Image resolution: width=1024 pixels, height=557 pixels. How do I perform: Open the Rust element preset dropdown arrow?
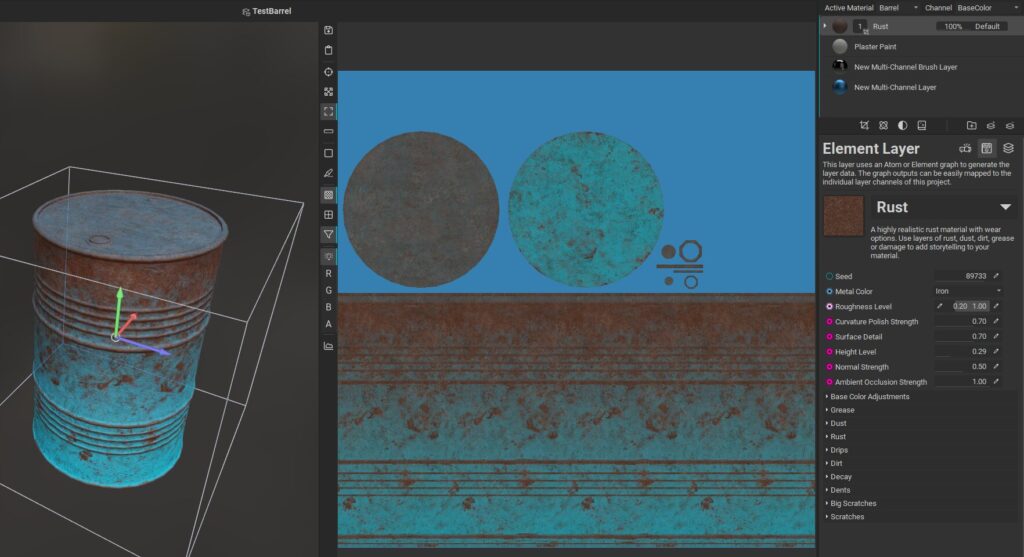coord(1006,207)
